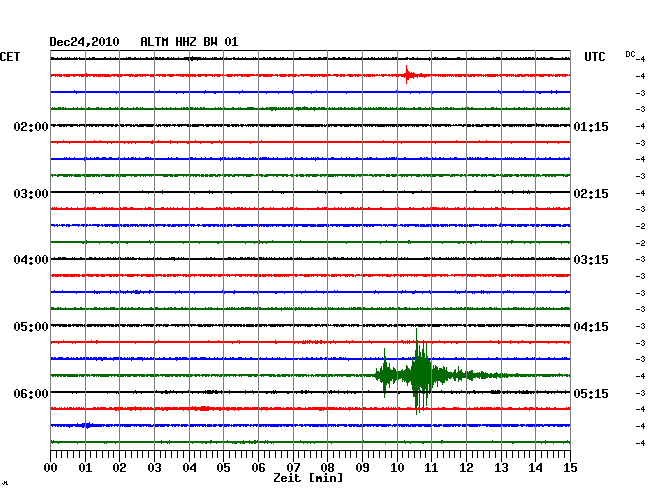Select minute tick label 06
Viewport: 650px width, 494px height.
click(258, 467)
